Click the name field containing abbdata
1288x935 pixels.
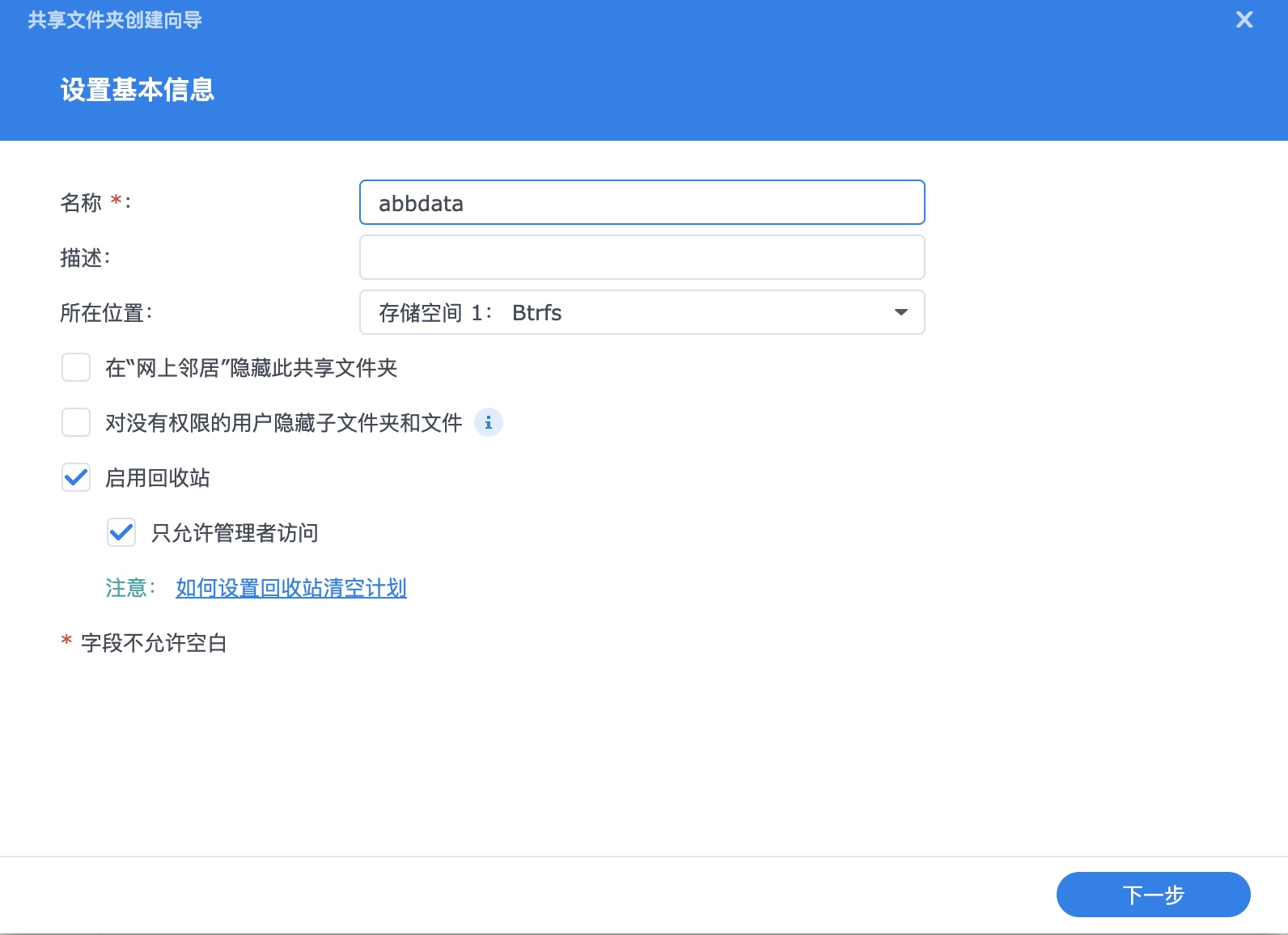coord(642,202)
